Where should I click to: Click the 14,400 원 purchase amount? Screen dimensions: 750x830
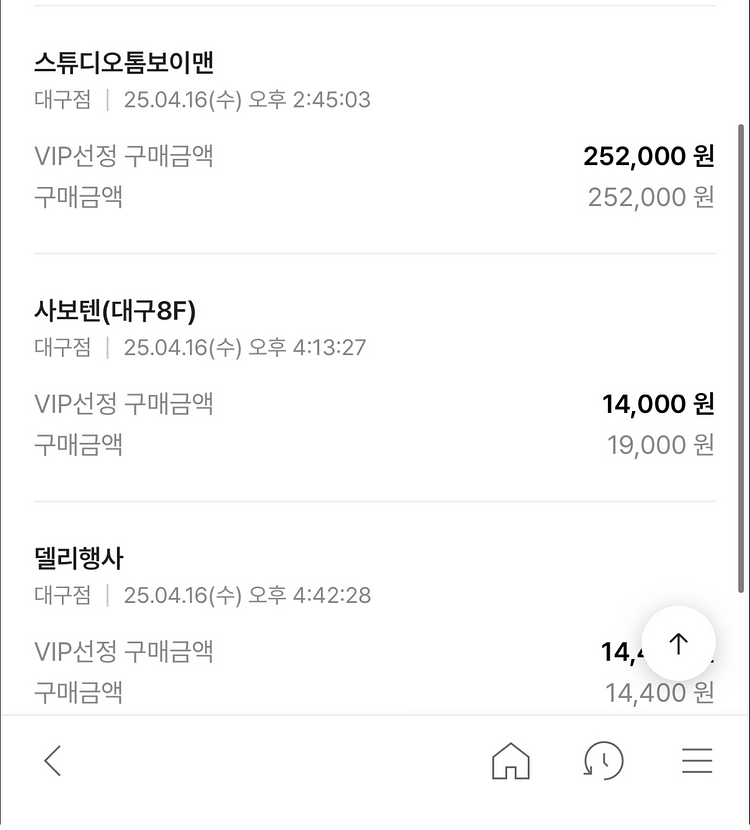point(659,692)
